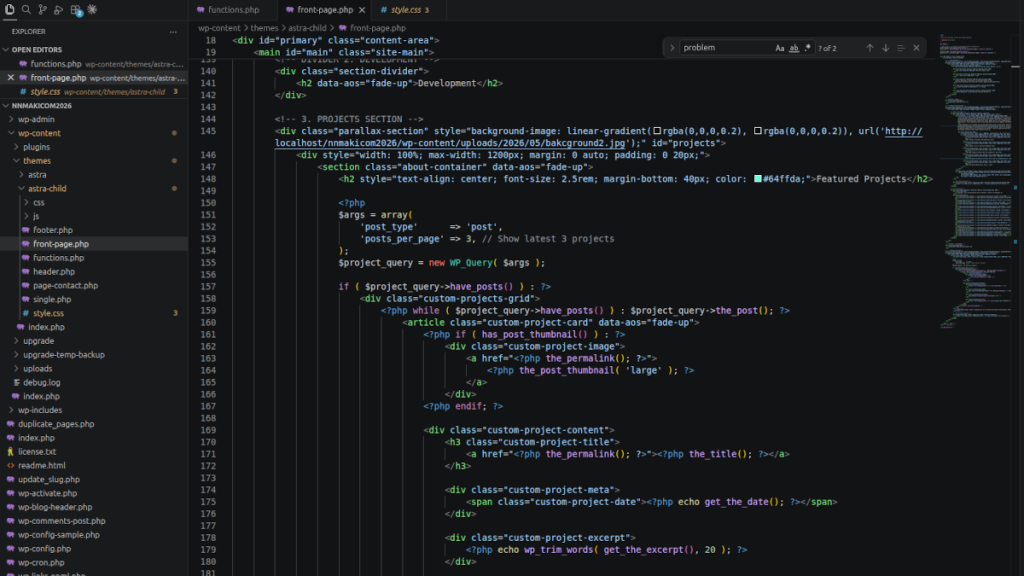Expand the upgrade-temp-backup folder
This screenshot has width=1024, height=576.
64,355
